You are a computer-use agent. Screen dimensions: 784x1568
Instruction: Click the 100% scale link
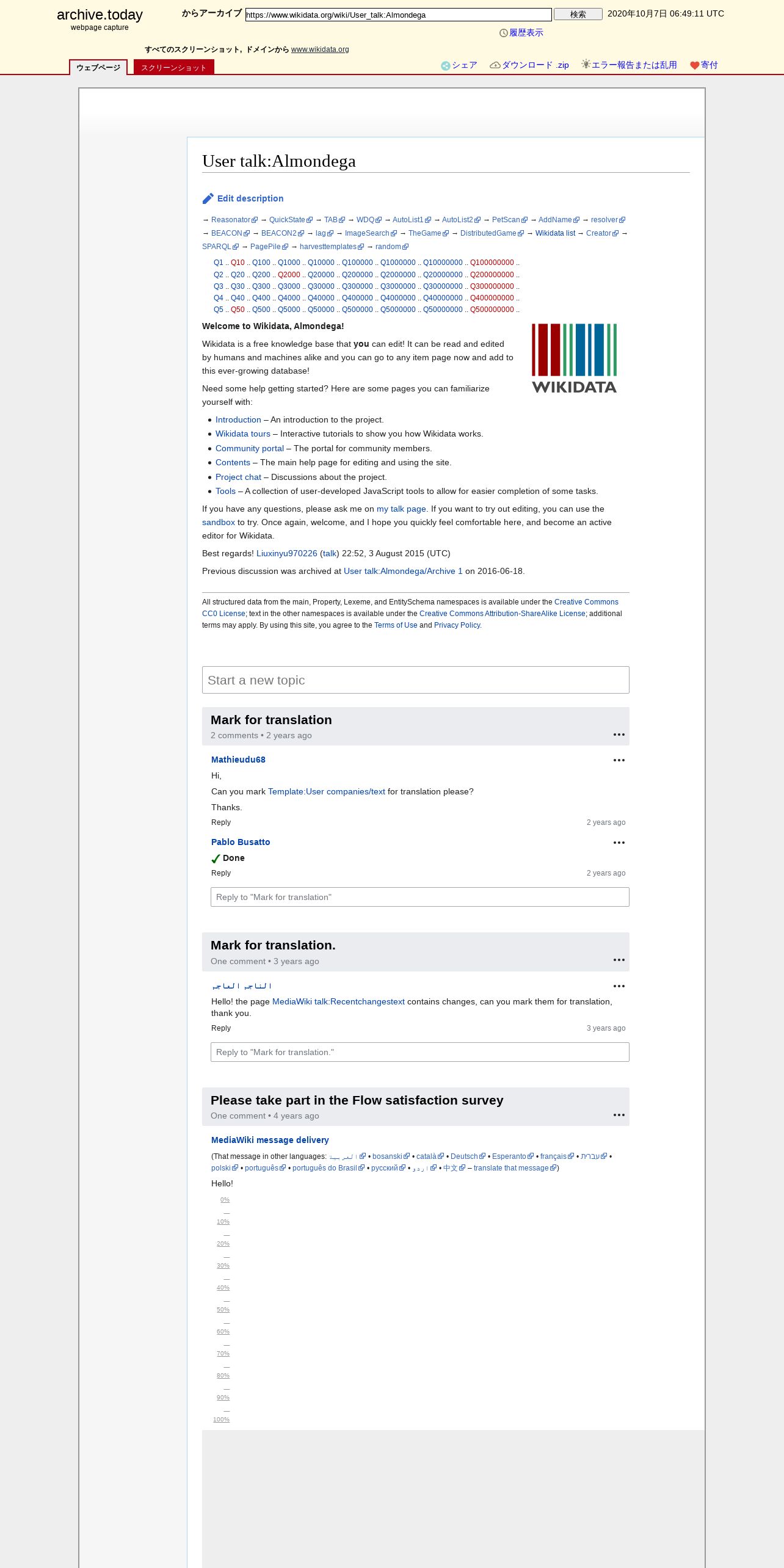tap(222, 1420)
